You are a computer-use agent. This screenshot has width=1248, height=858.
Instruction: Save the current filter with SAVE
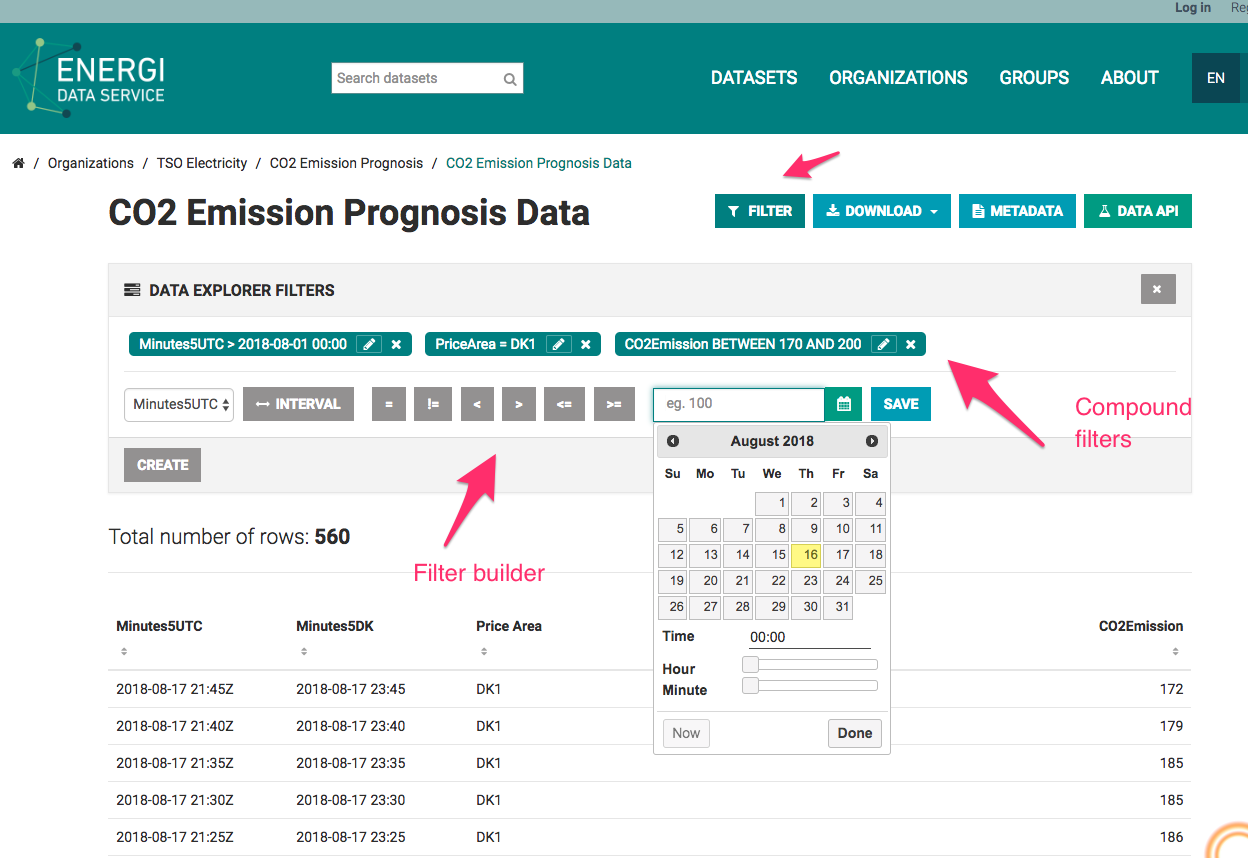coord(900,404)
